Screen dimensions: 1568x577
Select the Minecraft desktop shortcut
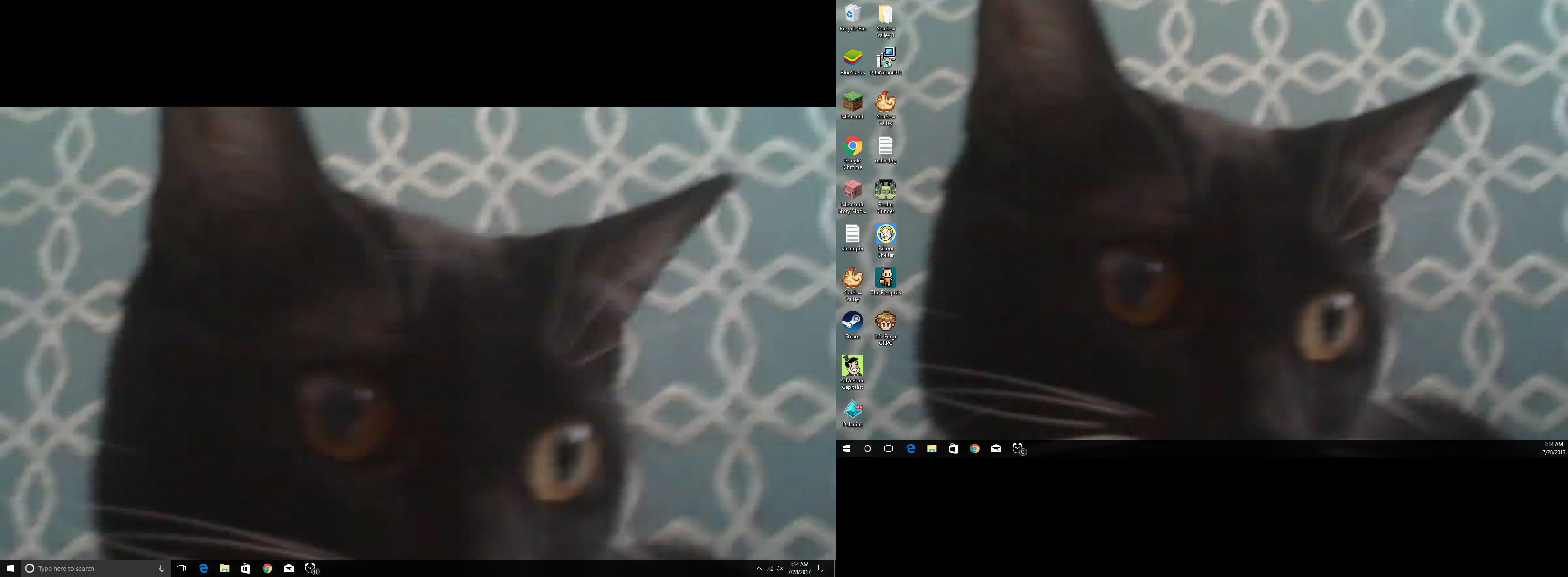pos(853,106)
